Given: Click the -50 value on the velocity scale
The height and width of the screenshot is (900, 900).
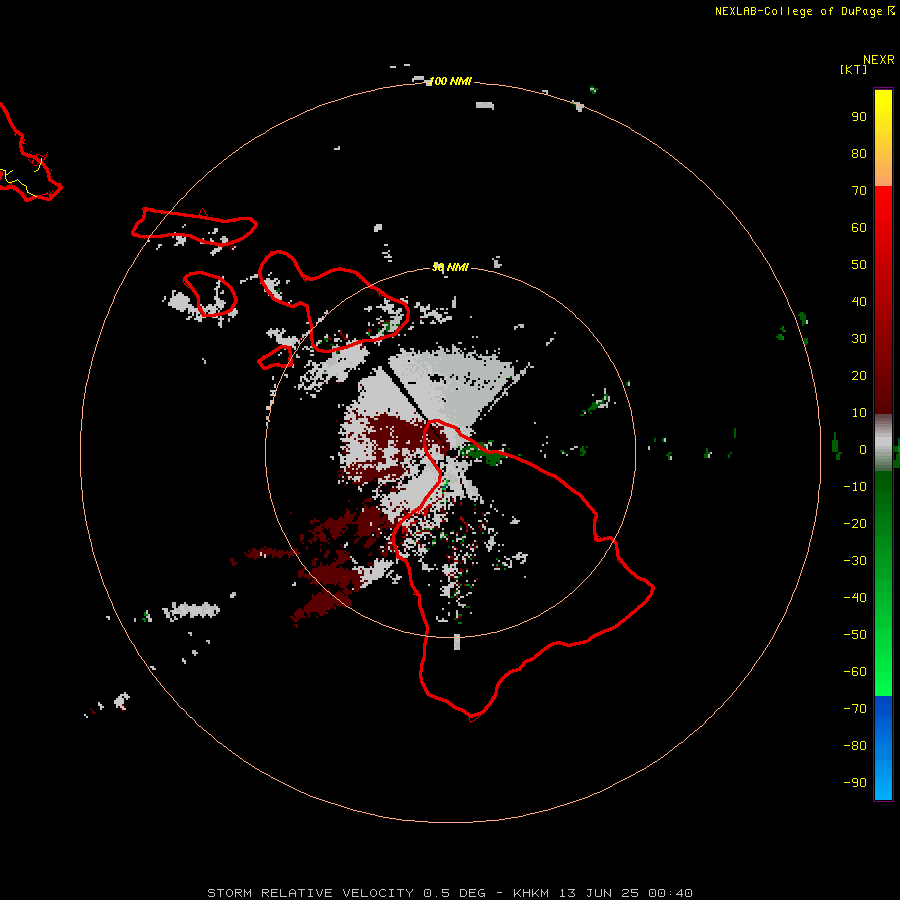Looking at the screenshot, I should 855,635.
